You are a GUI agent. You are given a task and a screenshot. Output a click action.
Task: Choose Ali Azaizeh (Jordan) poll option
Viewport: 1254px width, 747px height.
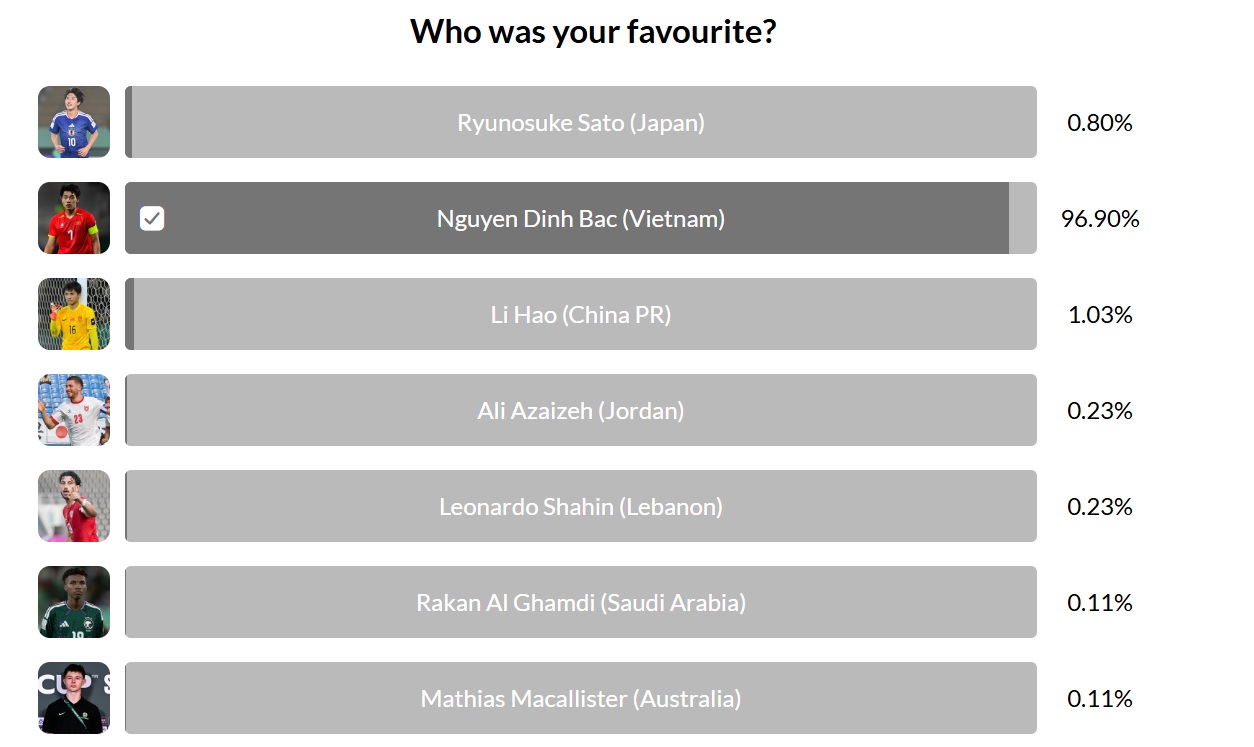580,410
